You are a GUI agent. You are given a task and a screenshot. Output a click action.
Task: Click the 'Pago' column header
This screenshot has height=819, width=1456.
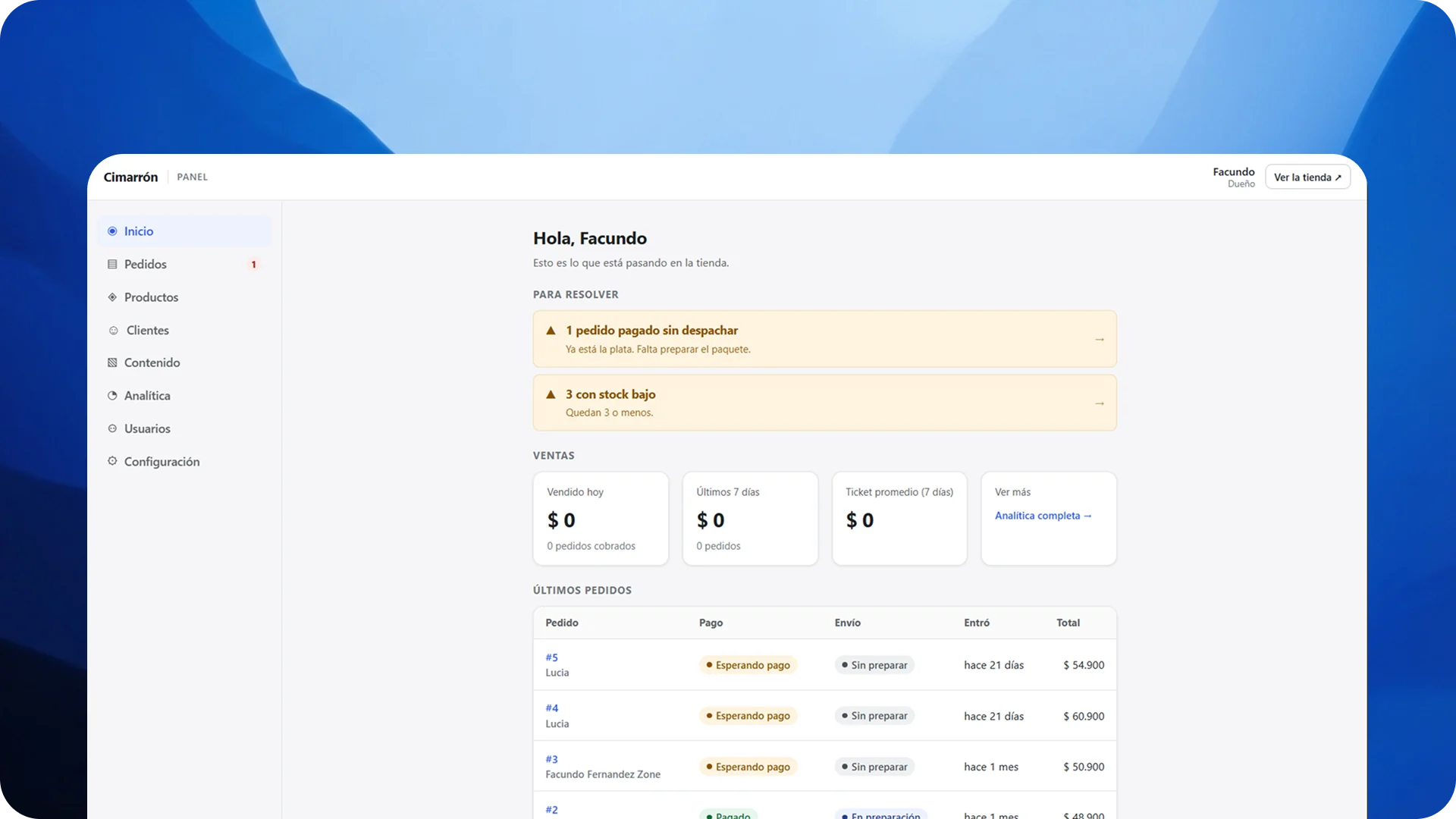711,623
